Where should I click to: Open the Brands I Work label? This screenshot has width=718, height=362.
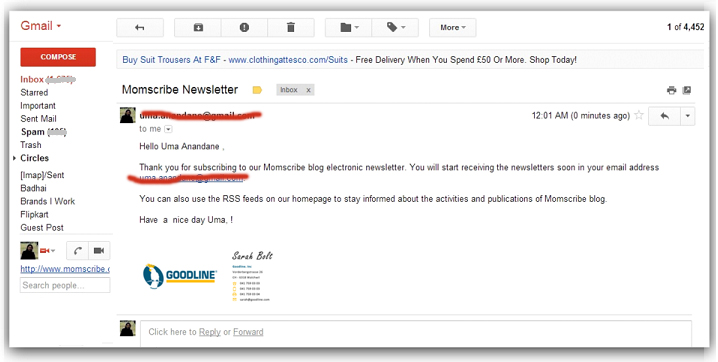(47, 201)
